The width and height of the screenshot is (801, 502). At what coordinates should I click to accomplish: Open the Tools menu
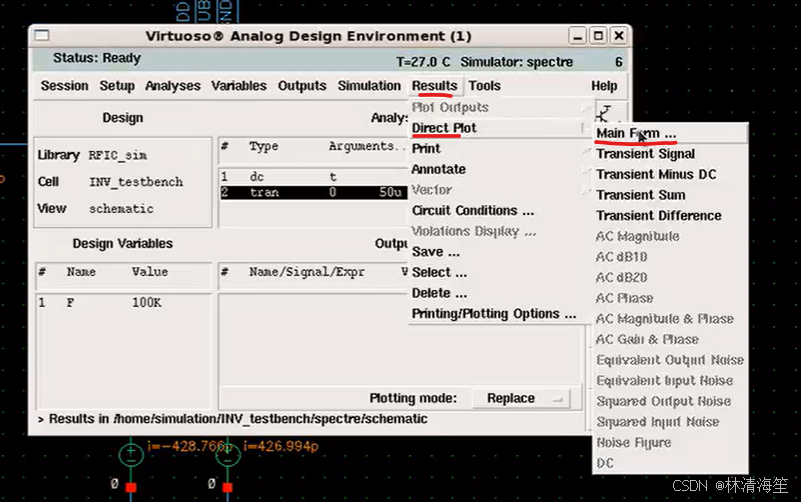click(x=484, y=86)
